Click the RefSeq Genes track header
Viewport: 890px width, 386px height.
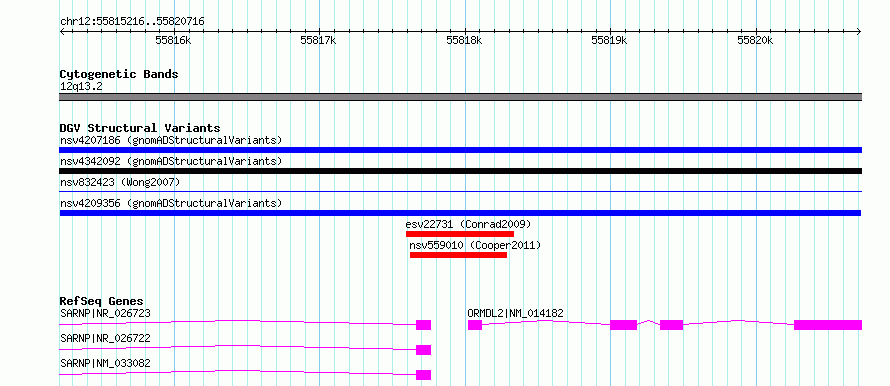[102, 301]
